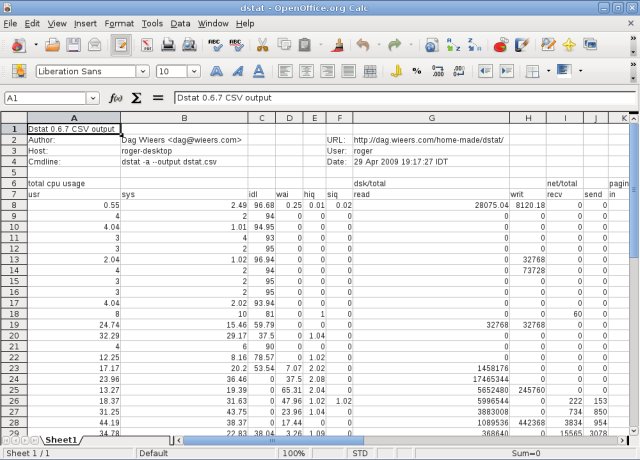Image resolution: width=640 pixels, height=460 pixels.
Task: Open the Edit menu
Action: click(x=32, y=24)
